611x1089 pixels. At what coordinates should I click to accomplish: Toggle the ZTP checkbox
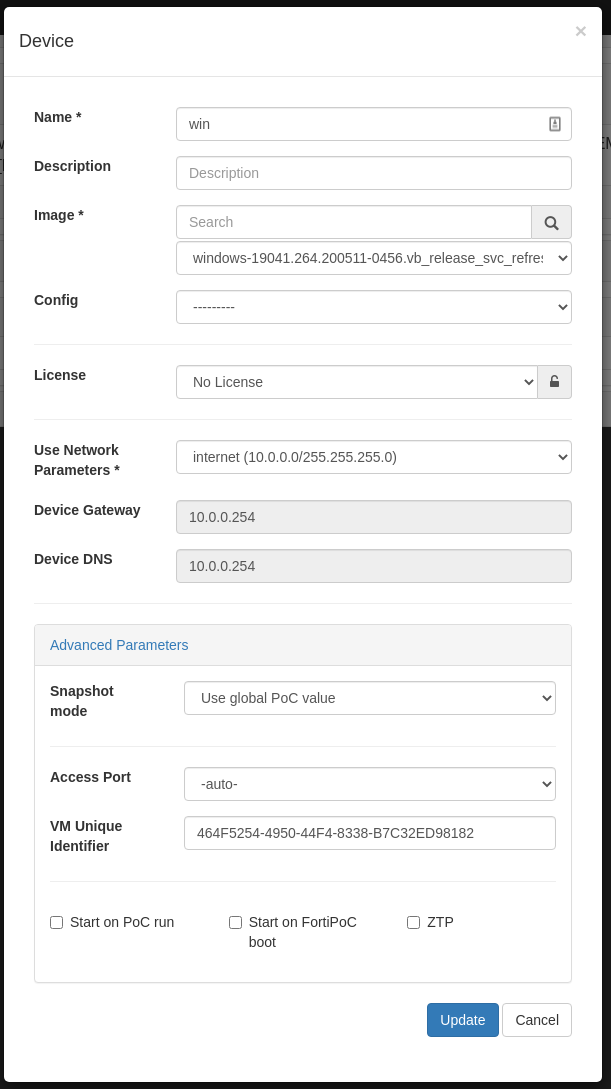[414, 922]
